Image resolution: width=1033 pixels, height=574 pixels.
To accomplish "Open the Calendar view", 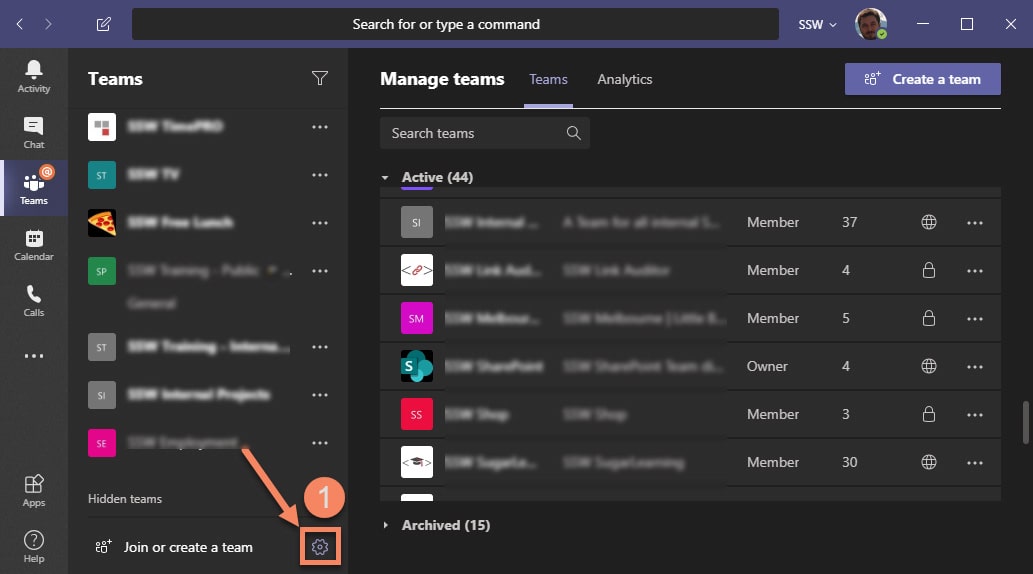I will (34, 244).
